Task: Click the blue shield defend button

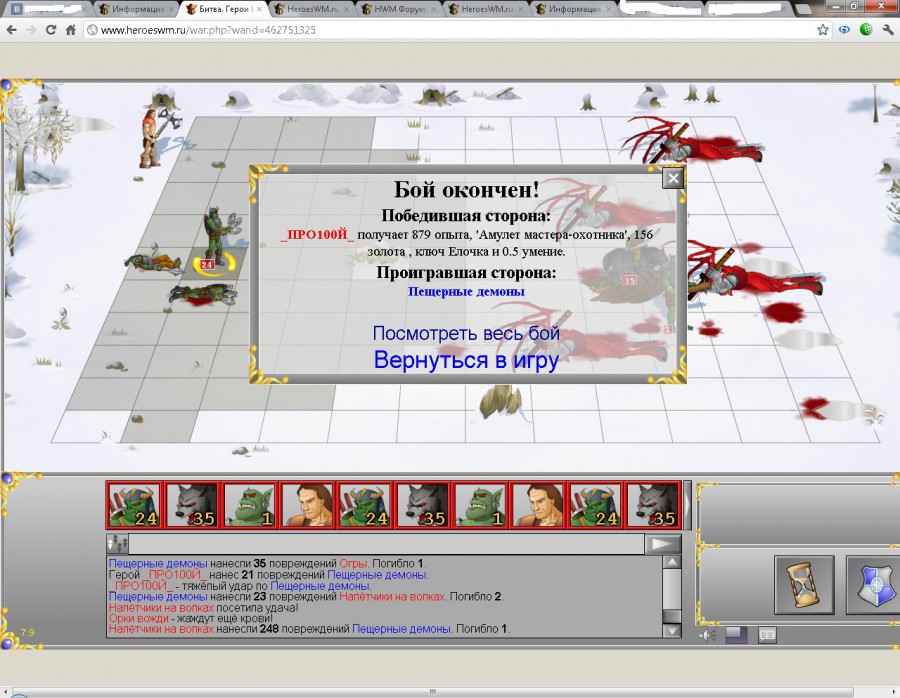Action: 874,584
